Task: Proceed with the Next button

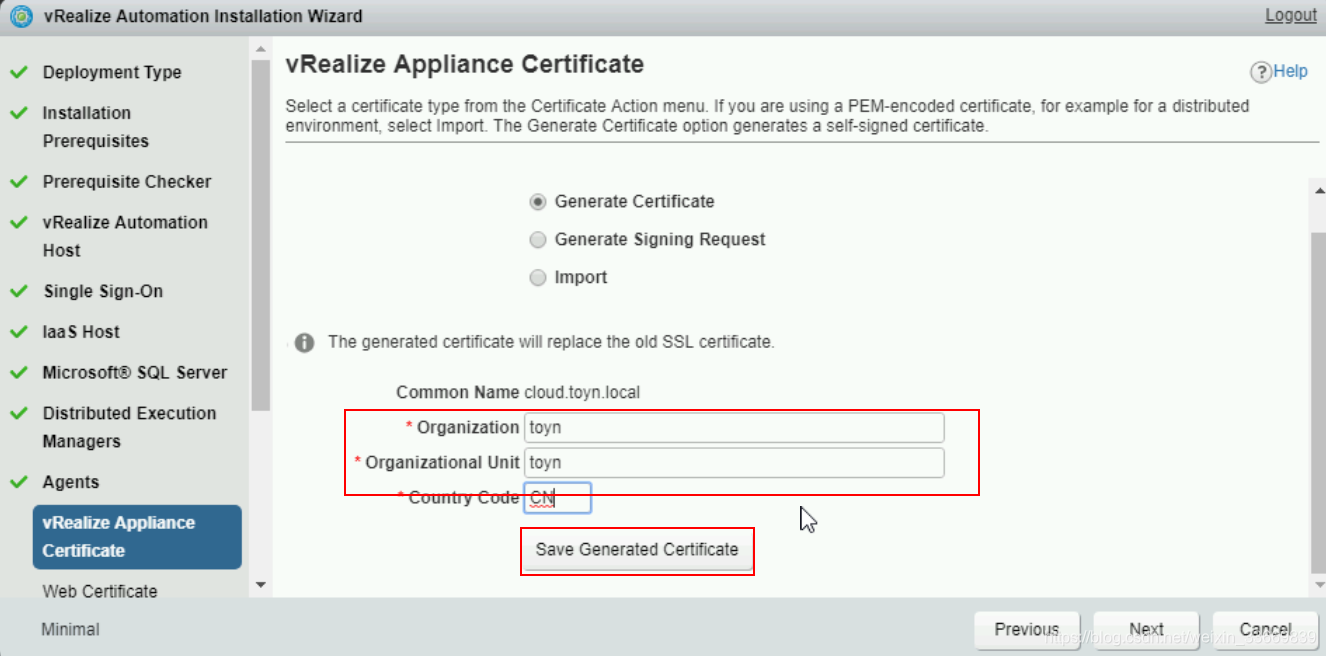Action: 1146,630
